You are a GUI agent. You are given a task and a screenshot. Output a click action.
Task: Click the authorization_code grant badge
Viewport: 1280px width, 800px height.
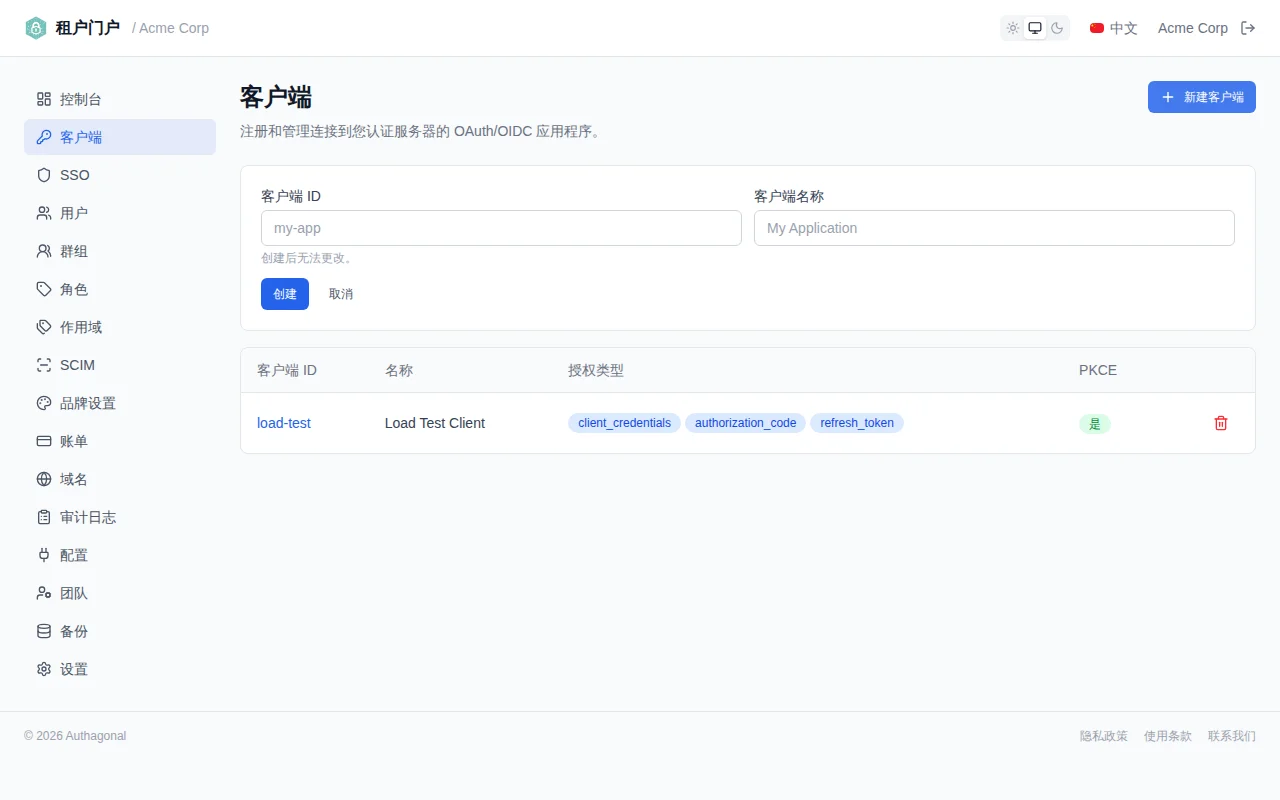(x=745, y=423)
